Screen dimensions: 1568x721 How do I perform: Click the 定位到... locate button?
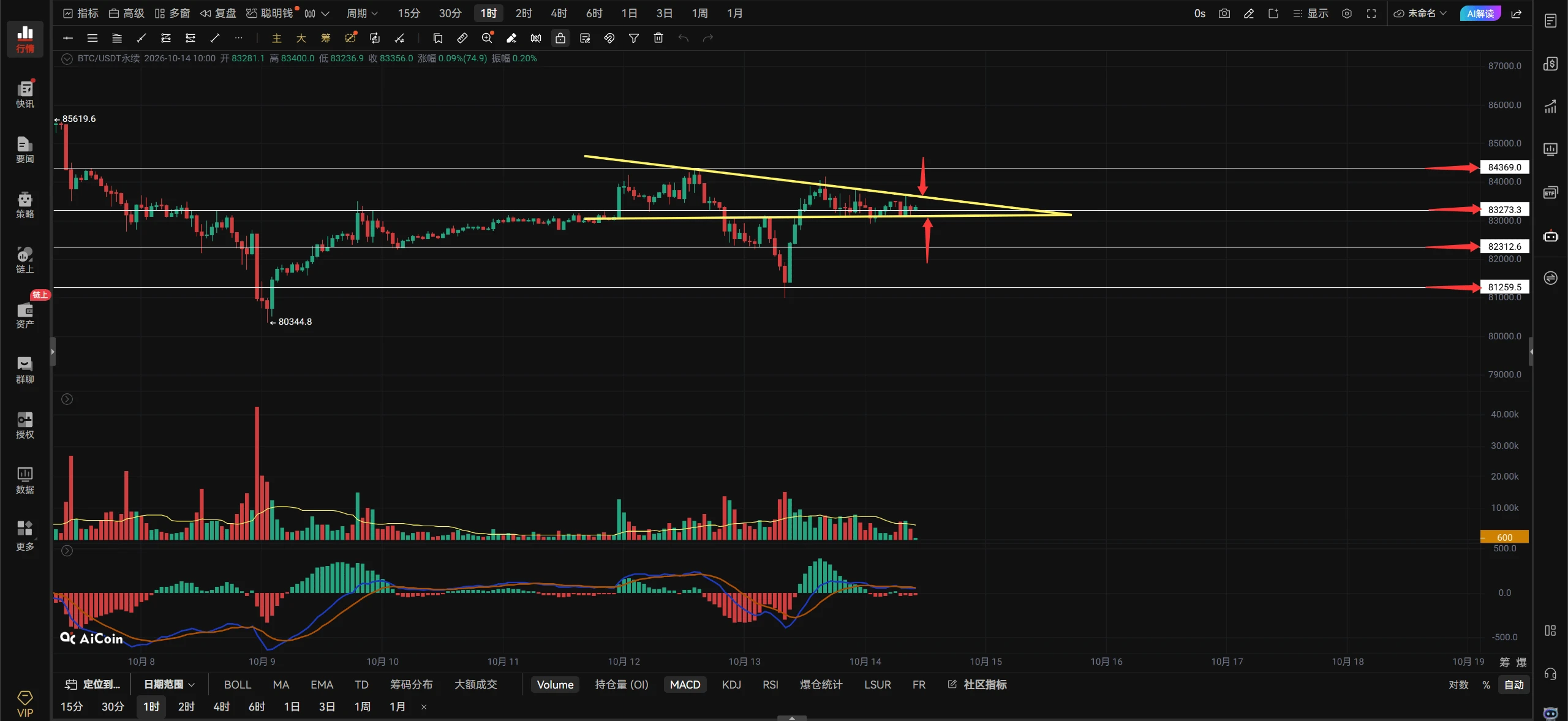[x=93, y=684]
